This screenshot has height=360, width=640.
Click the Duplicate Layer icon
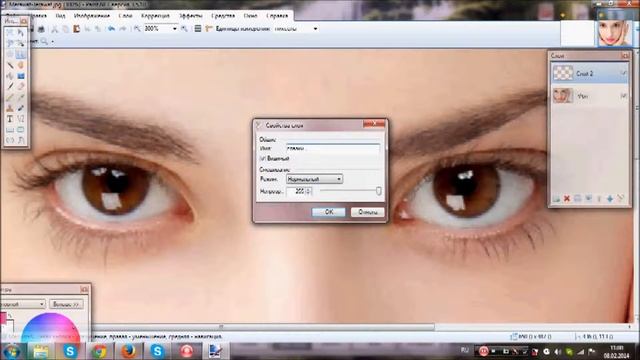click(578, 199)
